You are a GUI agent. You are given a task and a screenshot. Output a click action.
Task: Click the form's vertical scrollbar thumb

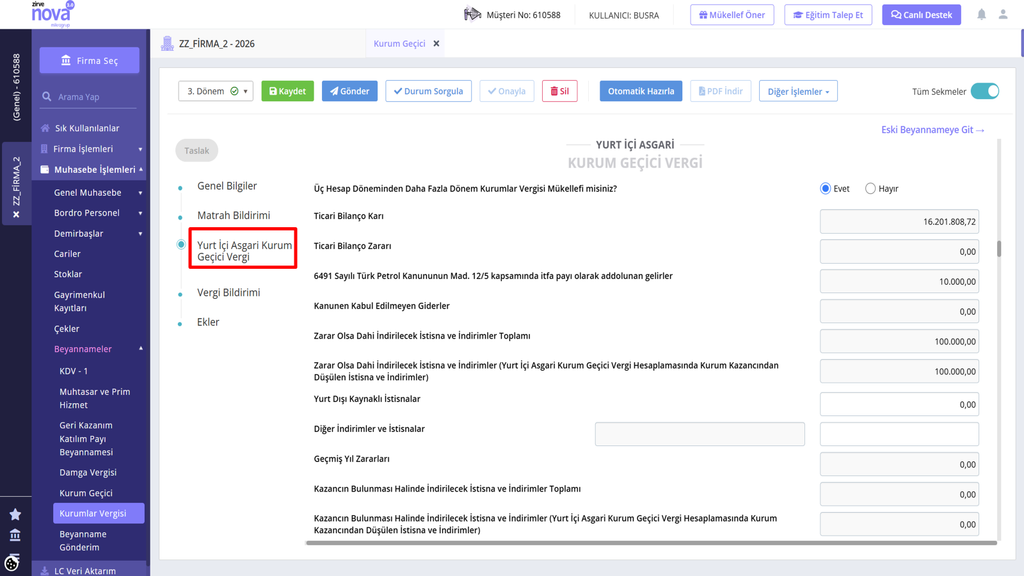pos(999,249)
